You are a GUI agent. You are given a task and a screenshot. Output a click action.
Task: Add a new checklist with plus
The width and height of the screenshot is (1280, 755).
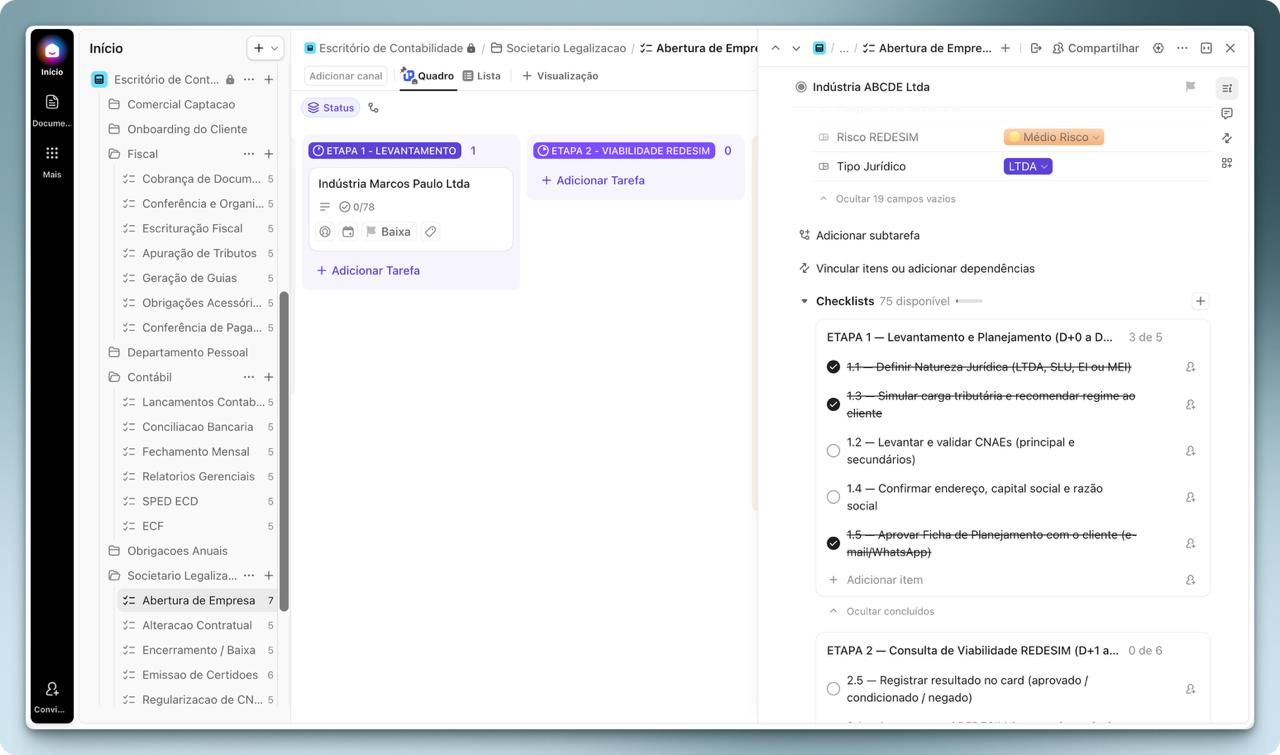coord(1200,301)
